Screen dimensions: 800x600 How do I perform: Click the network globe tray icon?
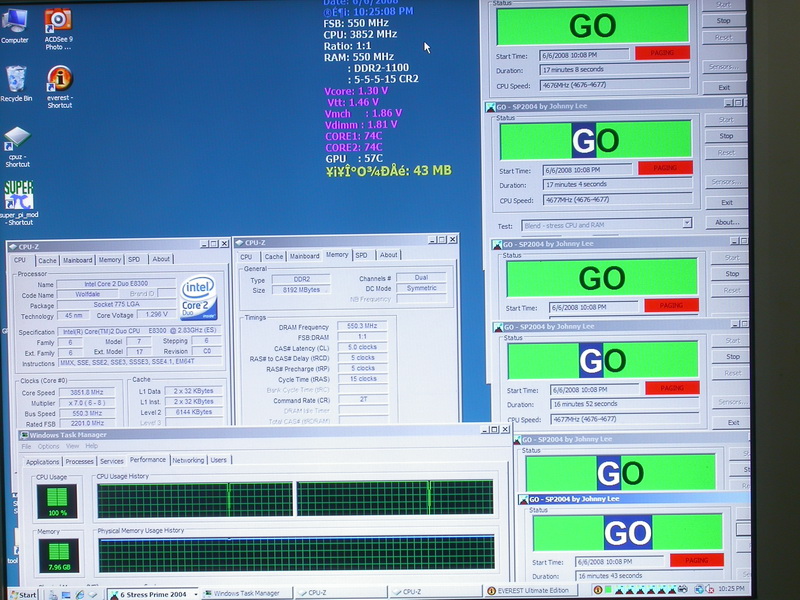coord(698,590)
